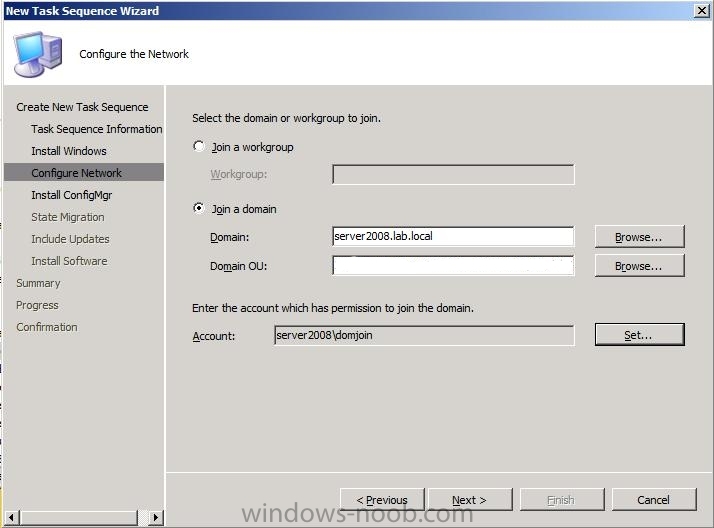Screen dimensions: 714x528
Task: Open the Confirmation step in sidebar
Action: pyautogui.click(x=47, y=327)
